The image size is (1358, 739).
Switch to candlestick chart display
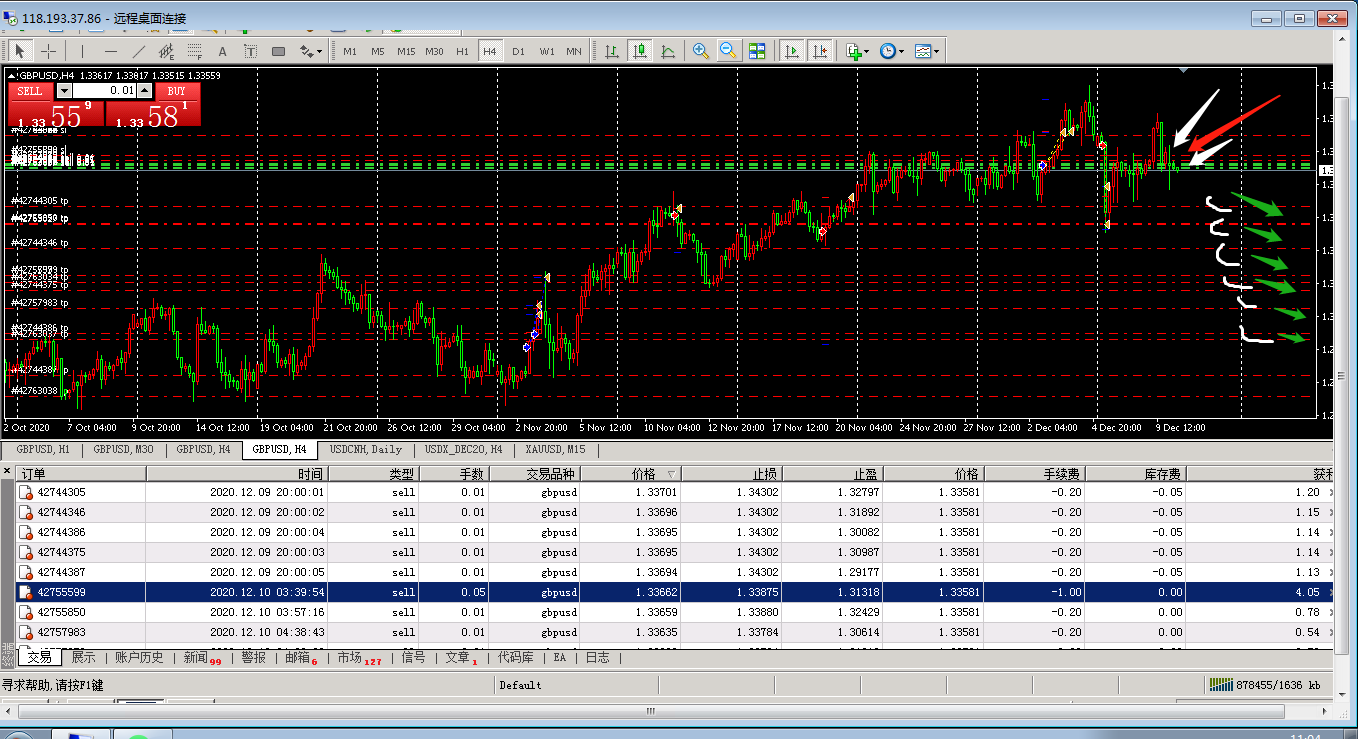(x=639, y=51)
